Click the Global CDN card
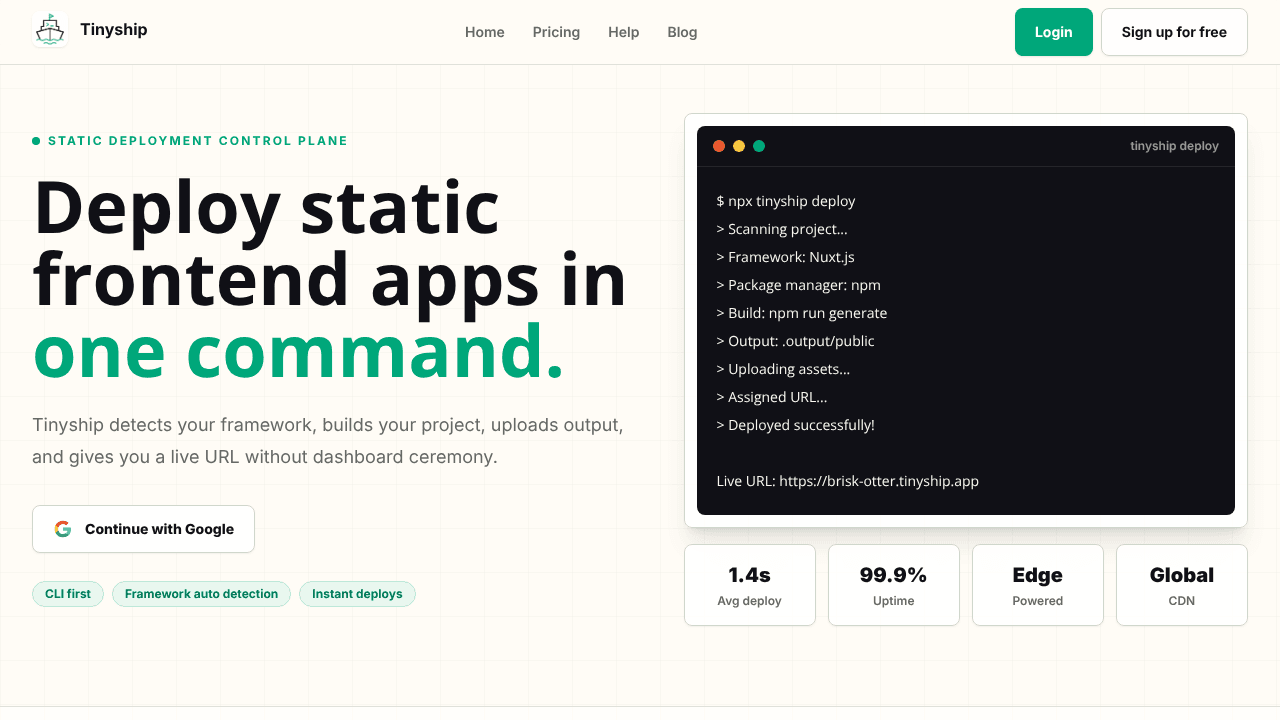The width and height of the screenshot is (1280, 720). (1182, 585)
